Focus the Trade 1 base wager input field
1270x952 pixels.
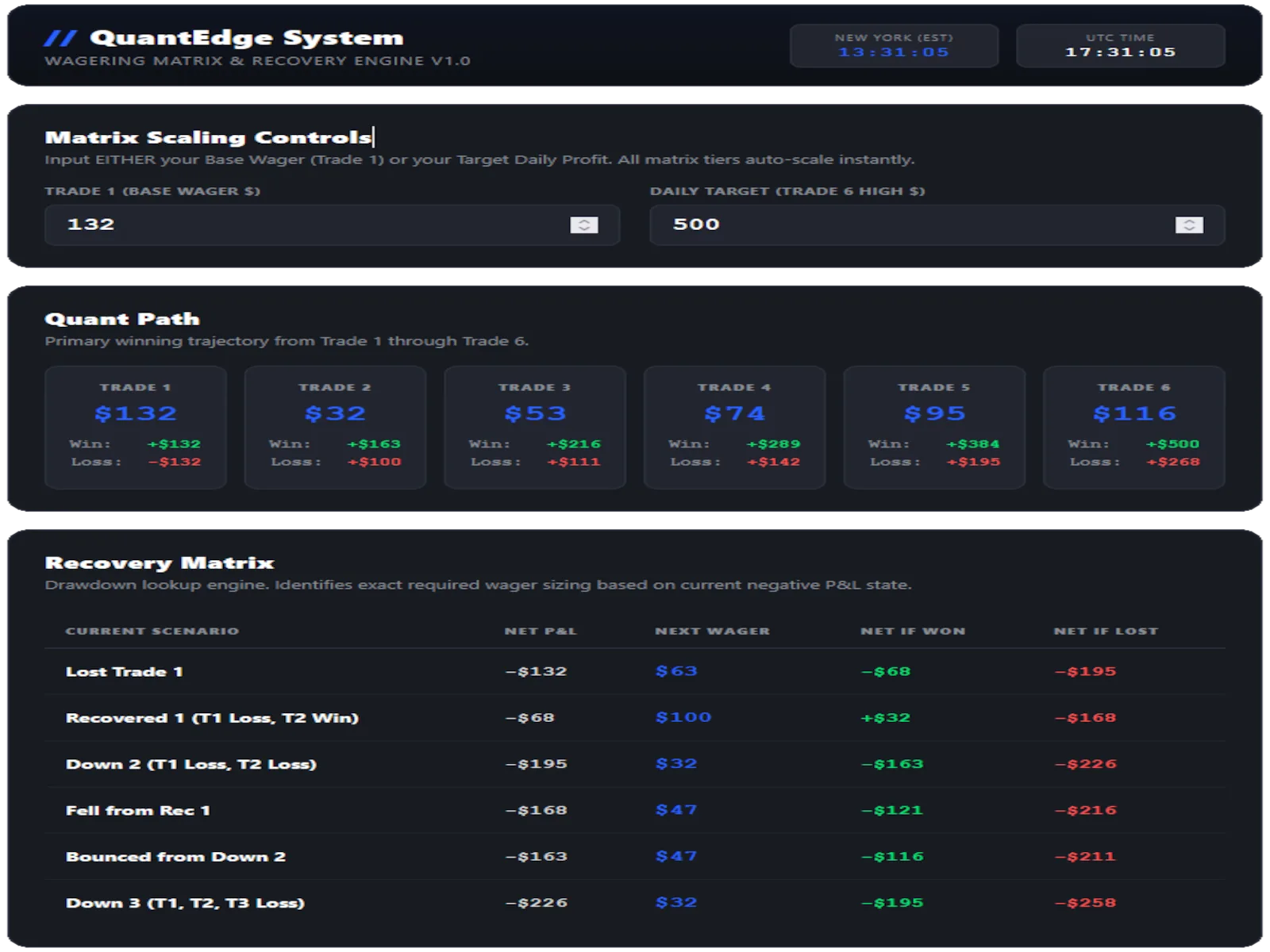332,225
